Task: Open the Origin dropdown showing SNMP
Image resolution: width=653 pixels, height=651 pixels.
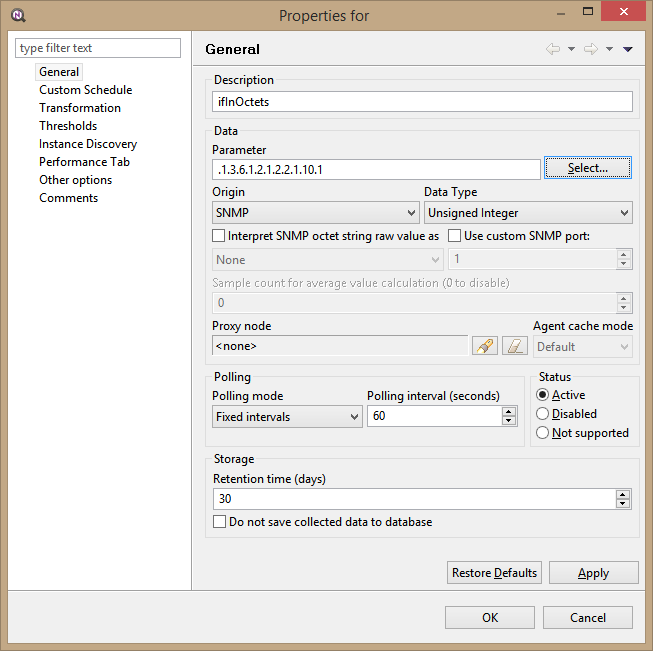Action: pos(316,213)
